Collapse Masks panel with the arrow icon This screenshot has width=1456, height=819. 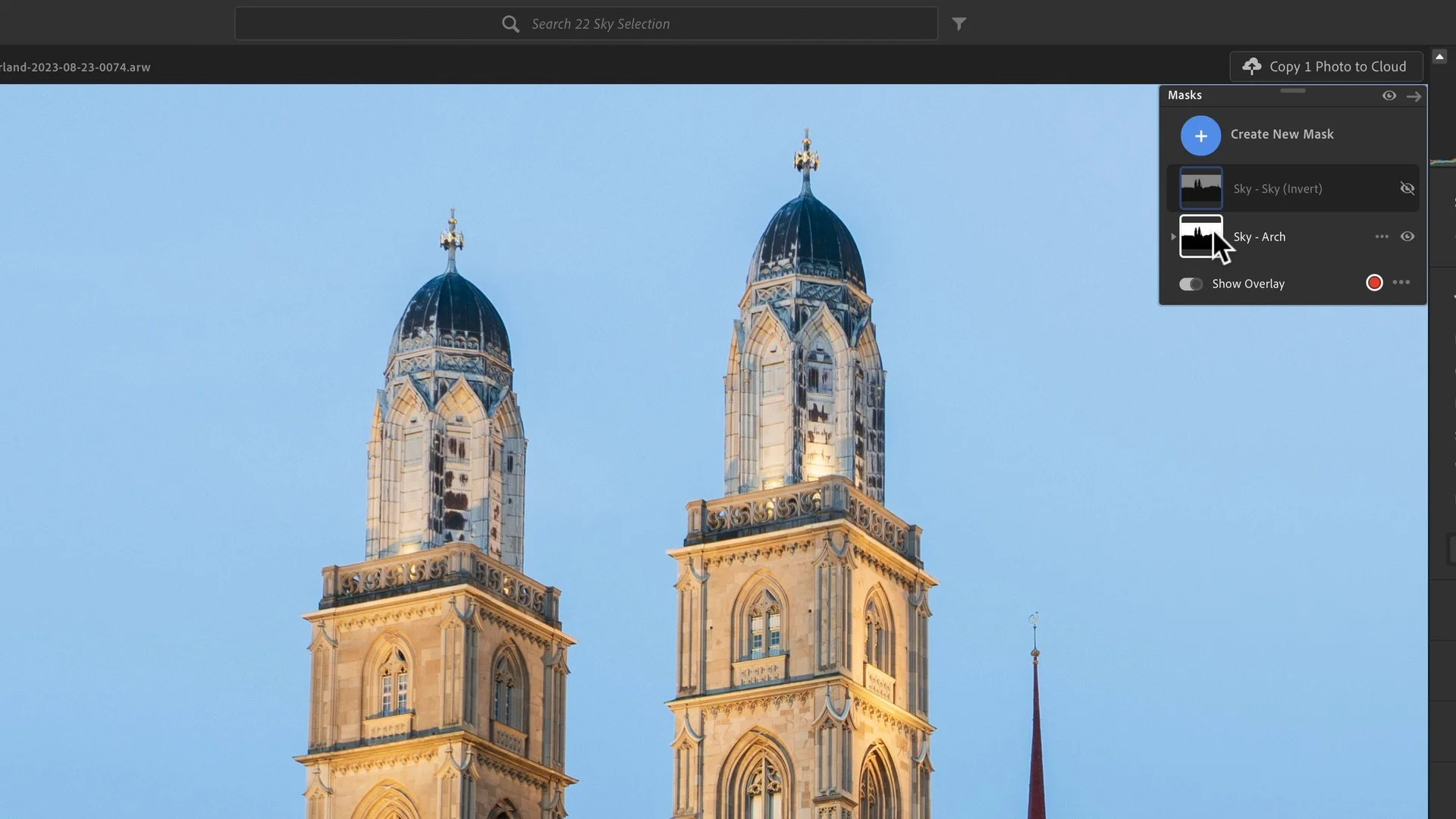[1414, 96]
